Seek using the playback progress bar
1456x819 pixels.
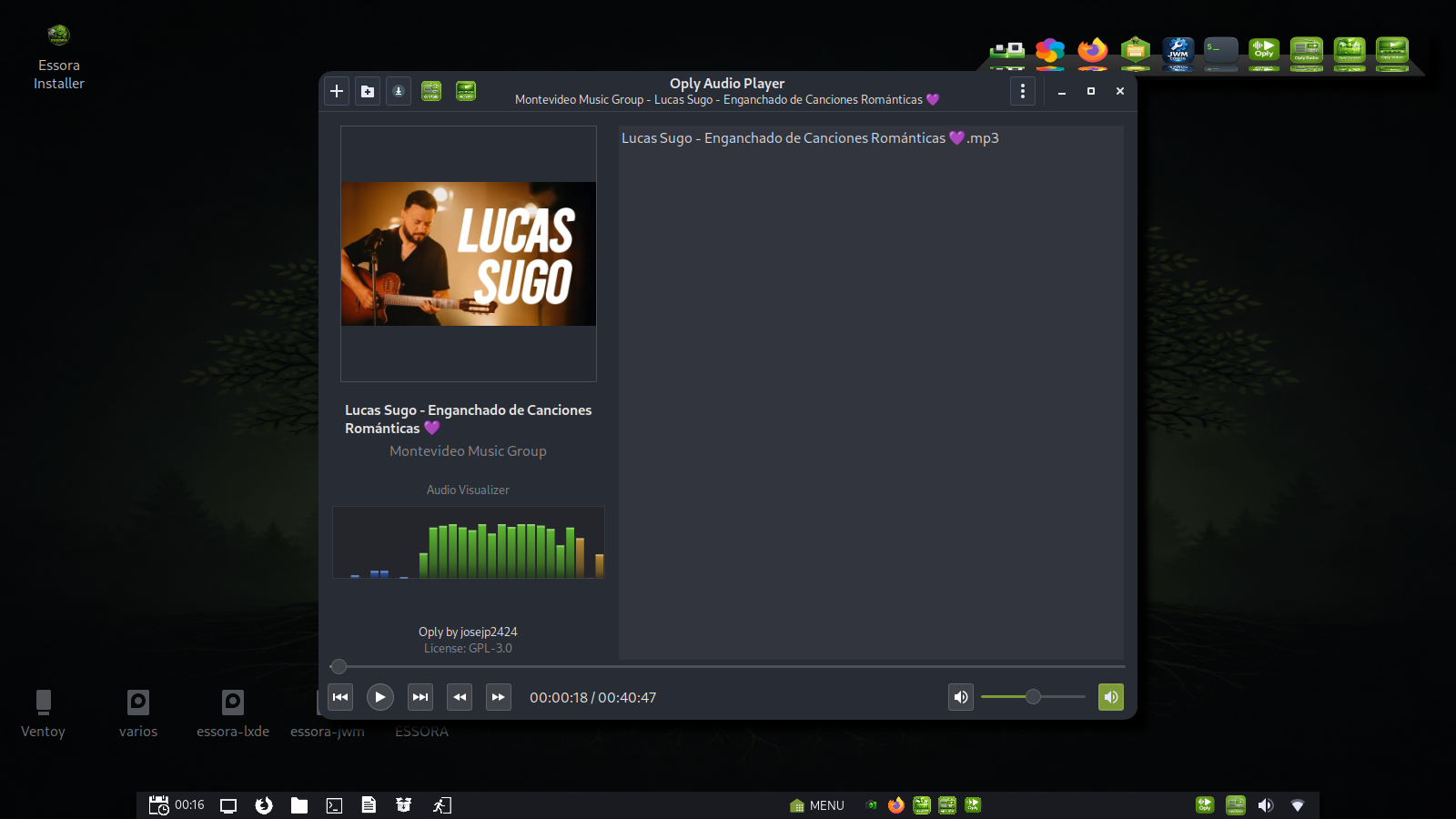pos(728,666)
